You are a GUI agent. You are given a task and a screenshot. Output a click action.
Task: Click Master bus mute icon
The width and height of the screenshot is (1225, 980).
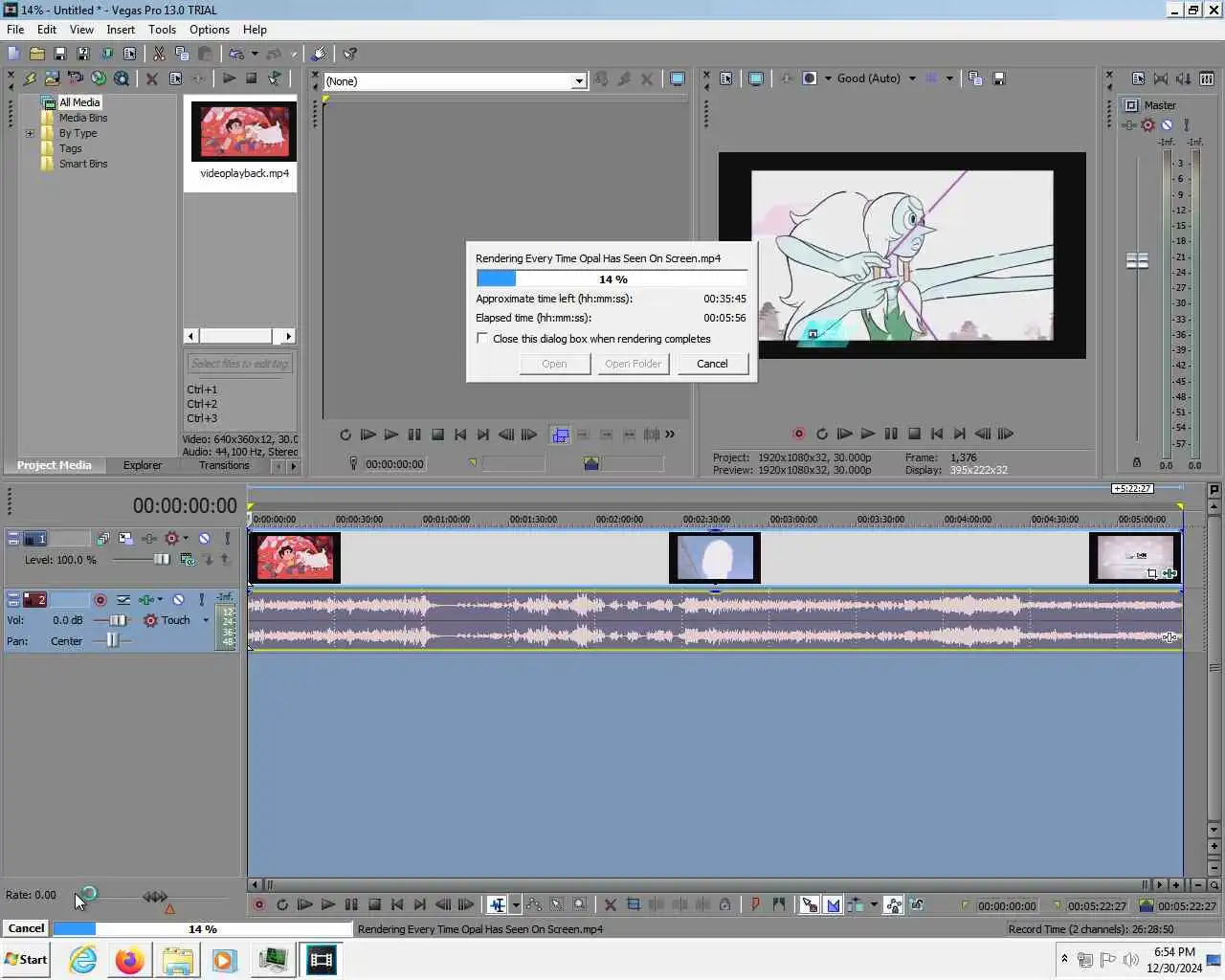(1167, 124)
